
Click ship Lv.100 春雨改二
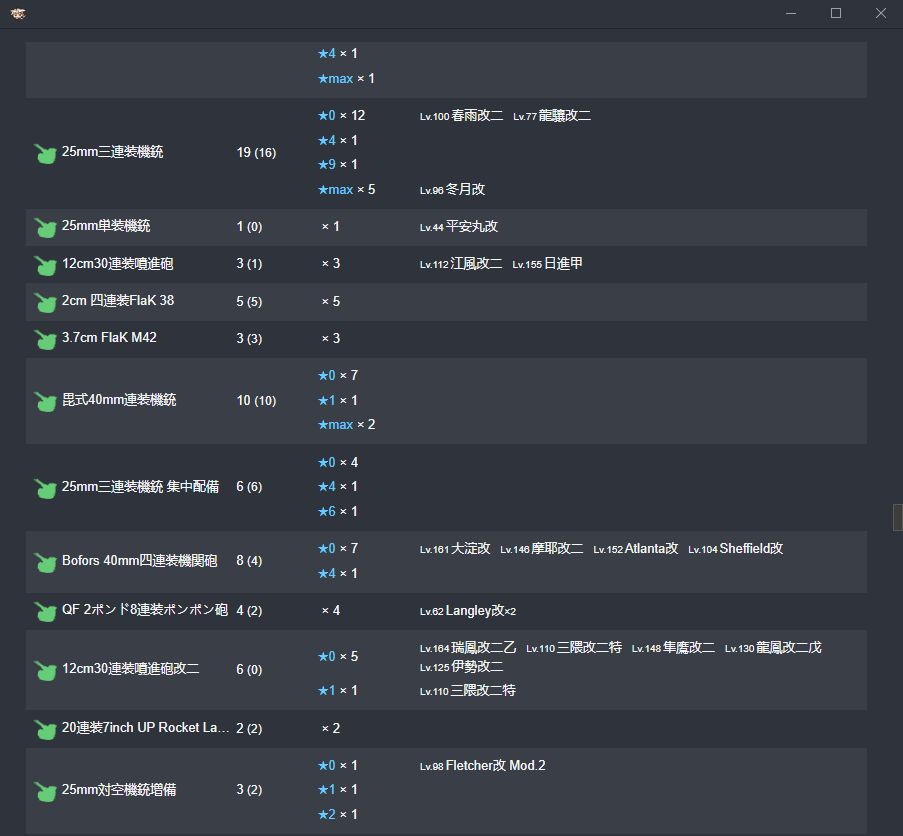[x=461, y=116]
